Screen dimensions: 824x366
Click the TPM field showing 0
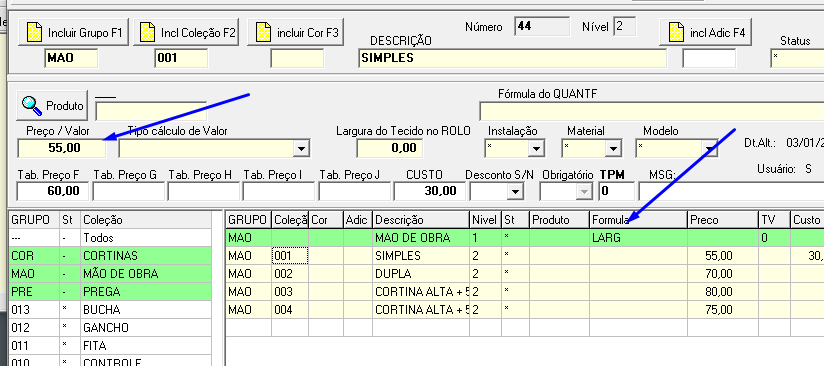coord(616,191)
